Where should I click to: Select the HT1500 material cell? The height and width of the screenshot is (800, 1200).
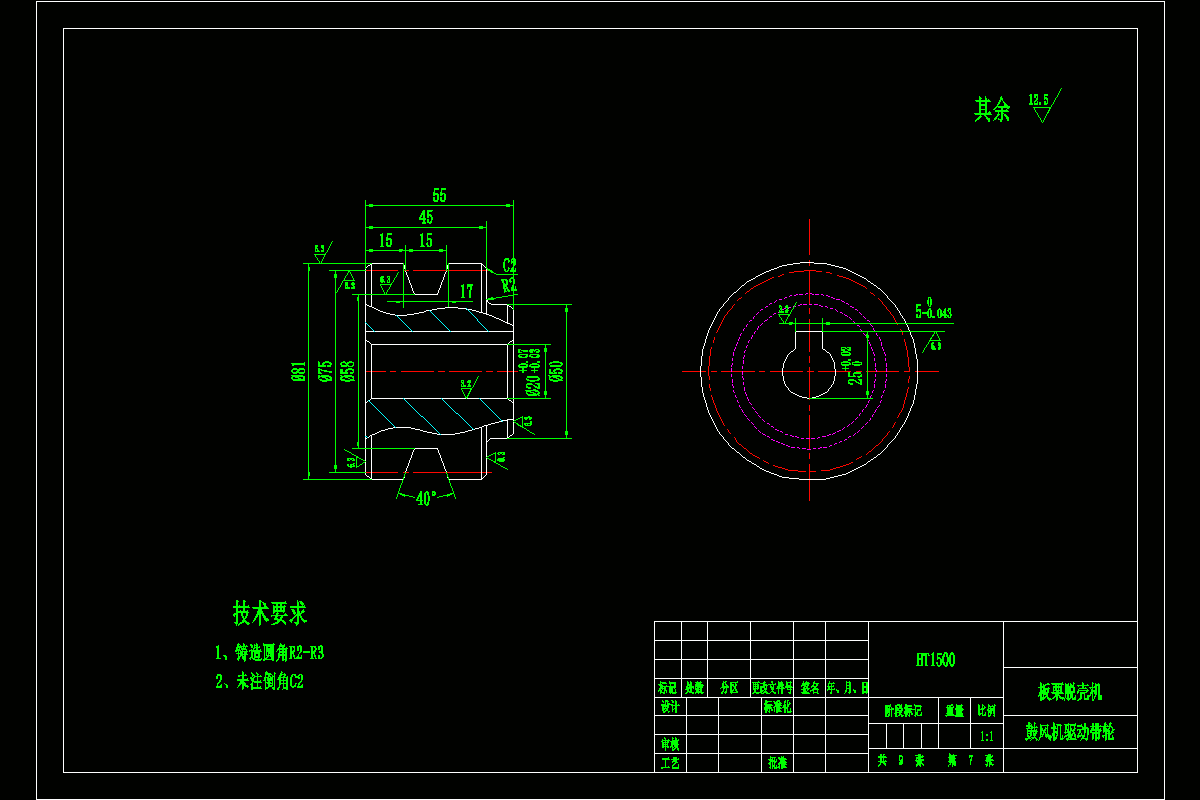pyautogui.click(x=935, y=660)
